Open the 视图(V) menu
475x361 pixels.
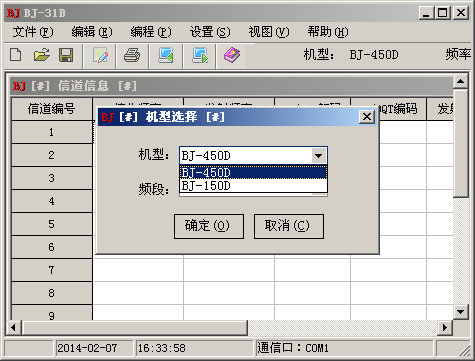point(269,32)
